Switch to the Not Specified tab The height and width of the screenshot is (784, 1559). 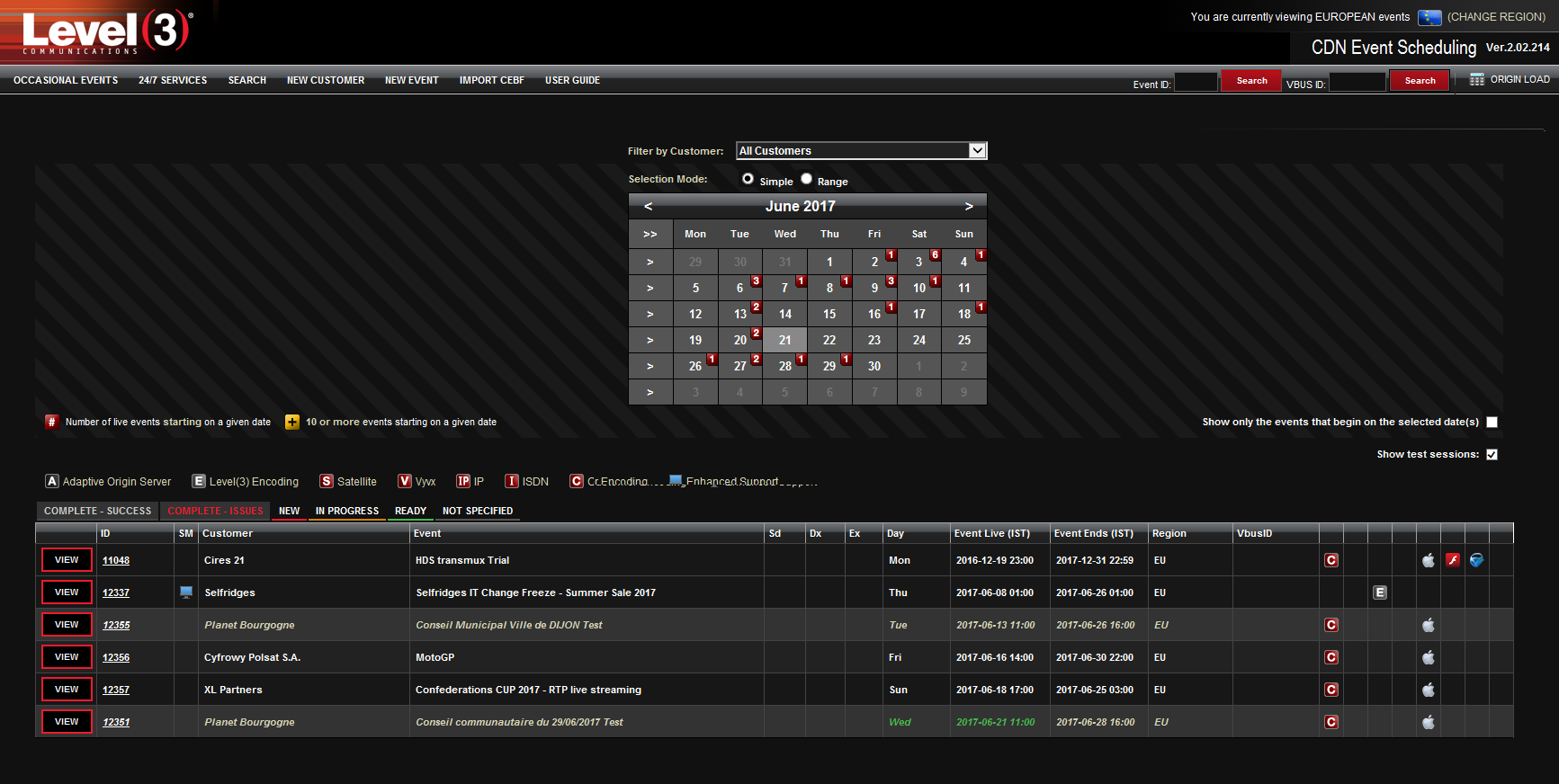pyautogui.click(x=478, y=511)
